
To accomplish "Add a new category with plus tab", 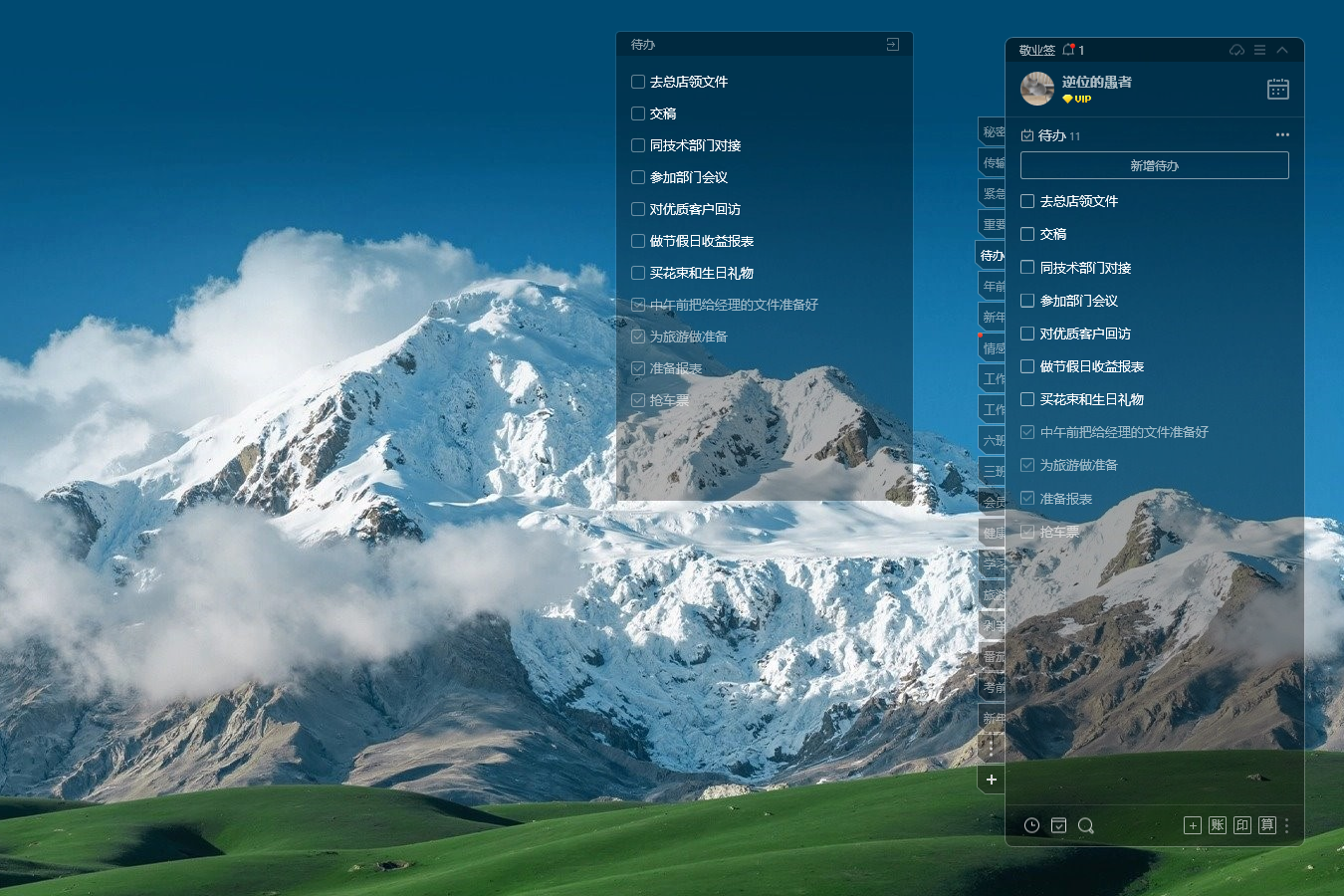I will coord(991,780).
